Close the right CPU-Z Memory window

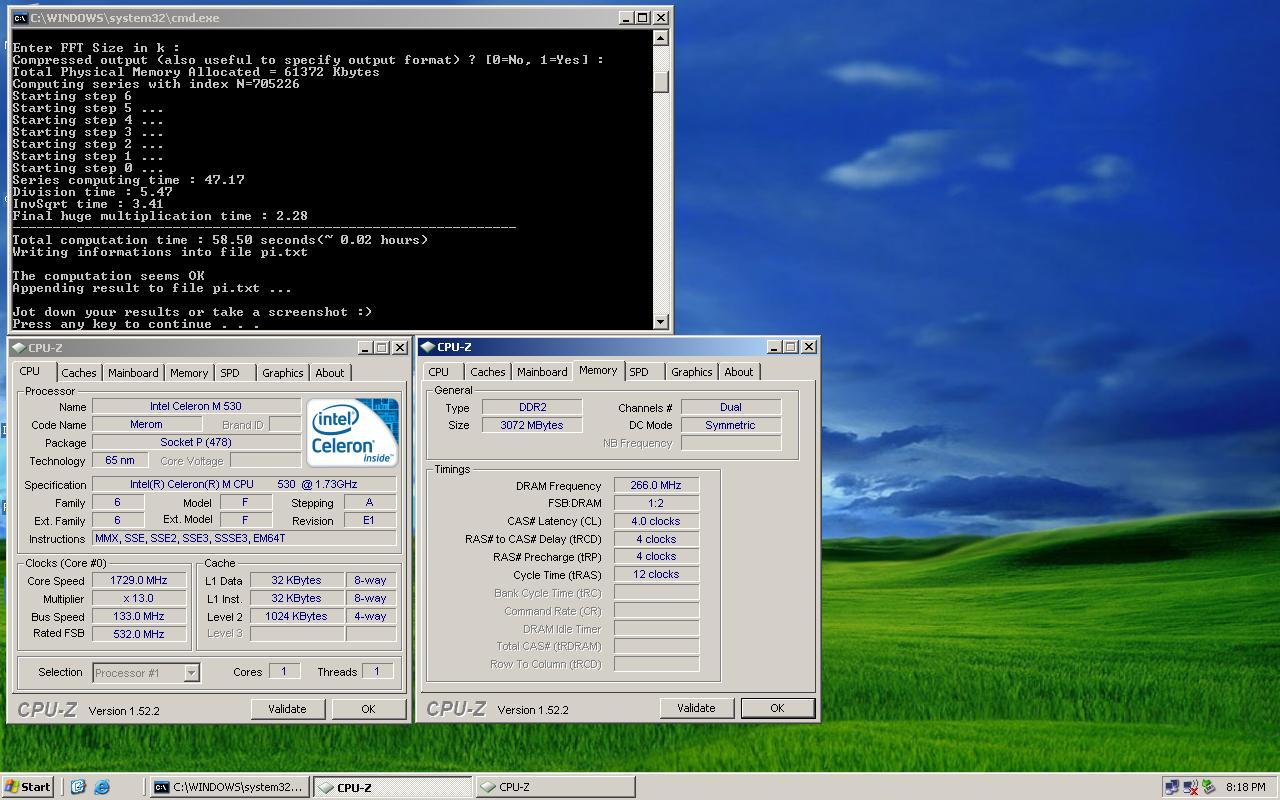coord(809,347)
